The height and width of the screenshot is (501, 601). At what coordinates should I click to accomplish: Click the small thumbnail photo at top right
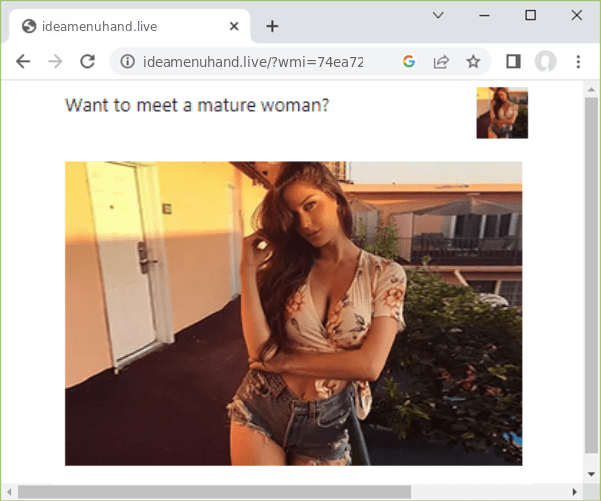point(501,113)
